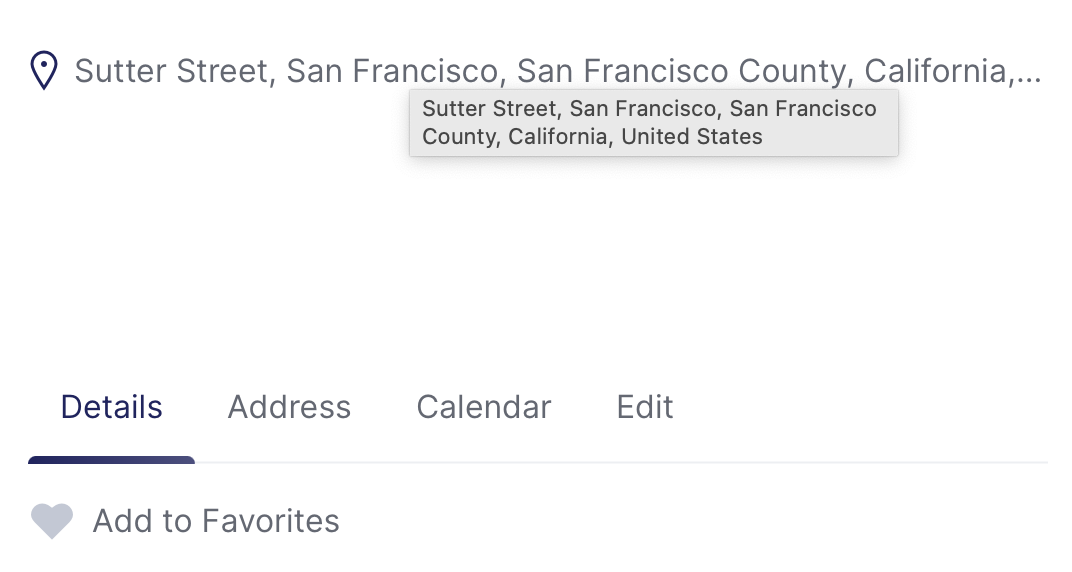The height and width of the screenshot is (572, 1072).
Task: Click 'Sutter Street' inside the tooltip
Action: click(490, 109)
